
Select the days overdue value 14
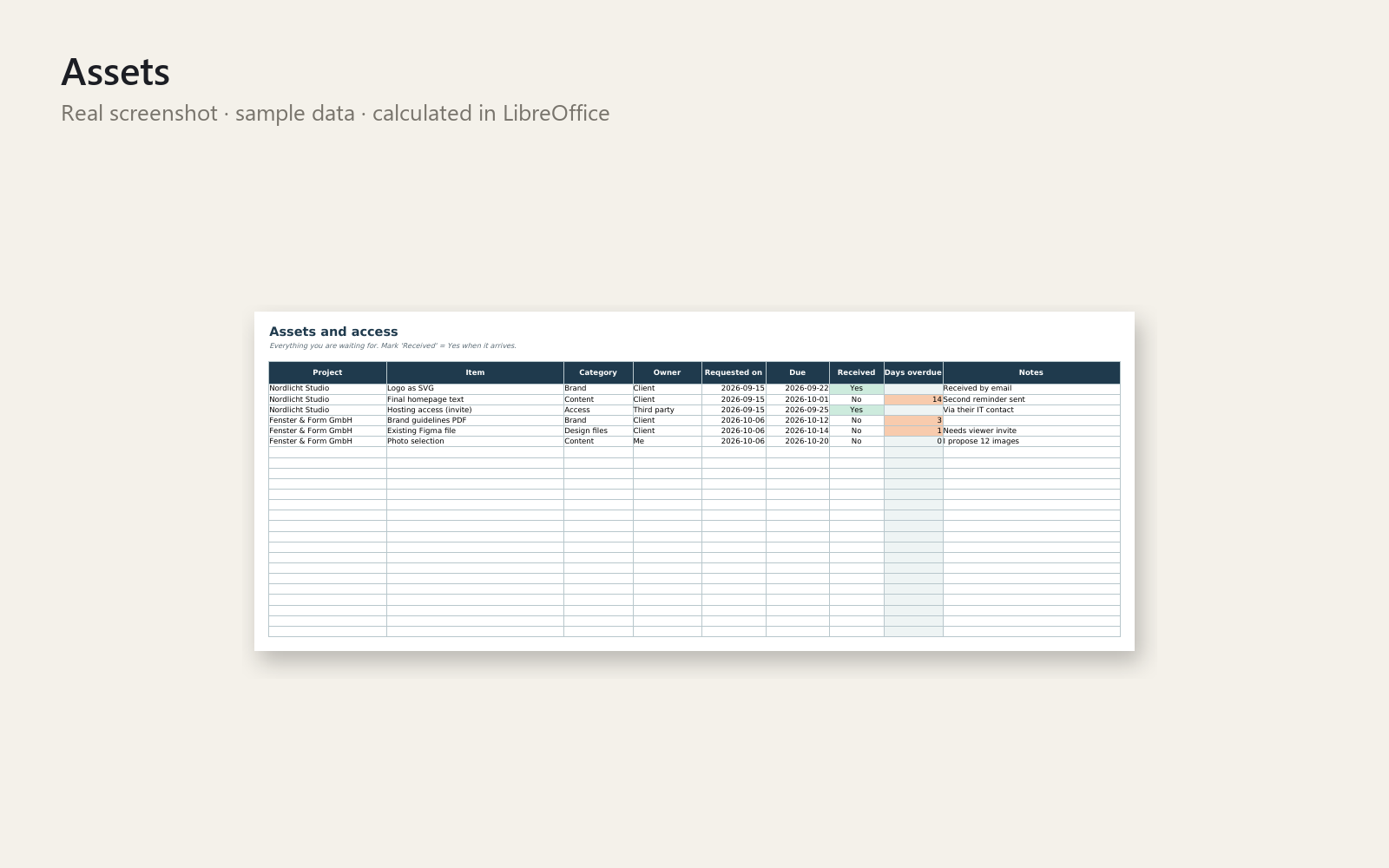pyautogui.click(x=913, y=399)
